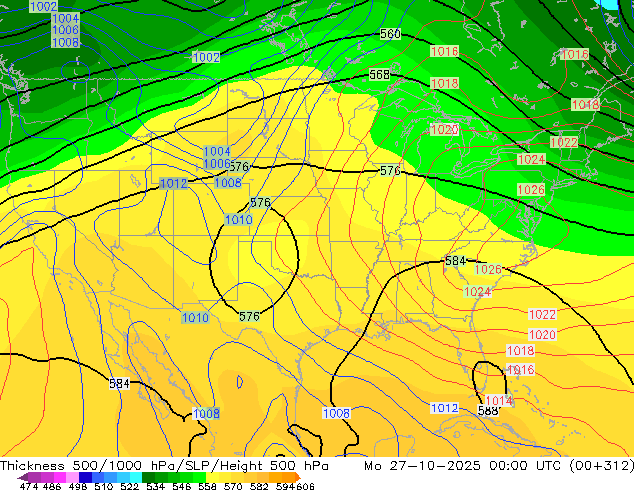Viewport: 634px width, 490px height.
Task: Click the blue 1010 label left of the bottom 576 label
Action: click(x=195, y=318)
